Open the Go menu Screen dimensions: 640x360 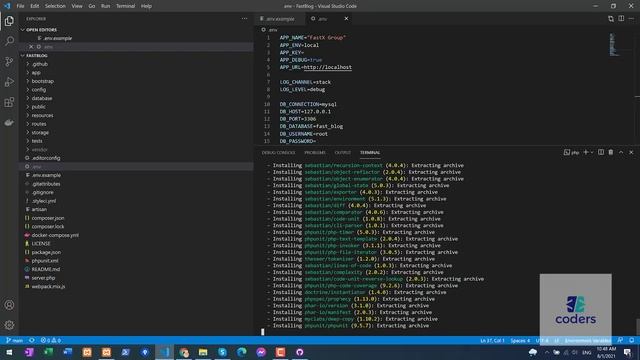(x=92, y=6)
